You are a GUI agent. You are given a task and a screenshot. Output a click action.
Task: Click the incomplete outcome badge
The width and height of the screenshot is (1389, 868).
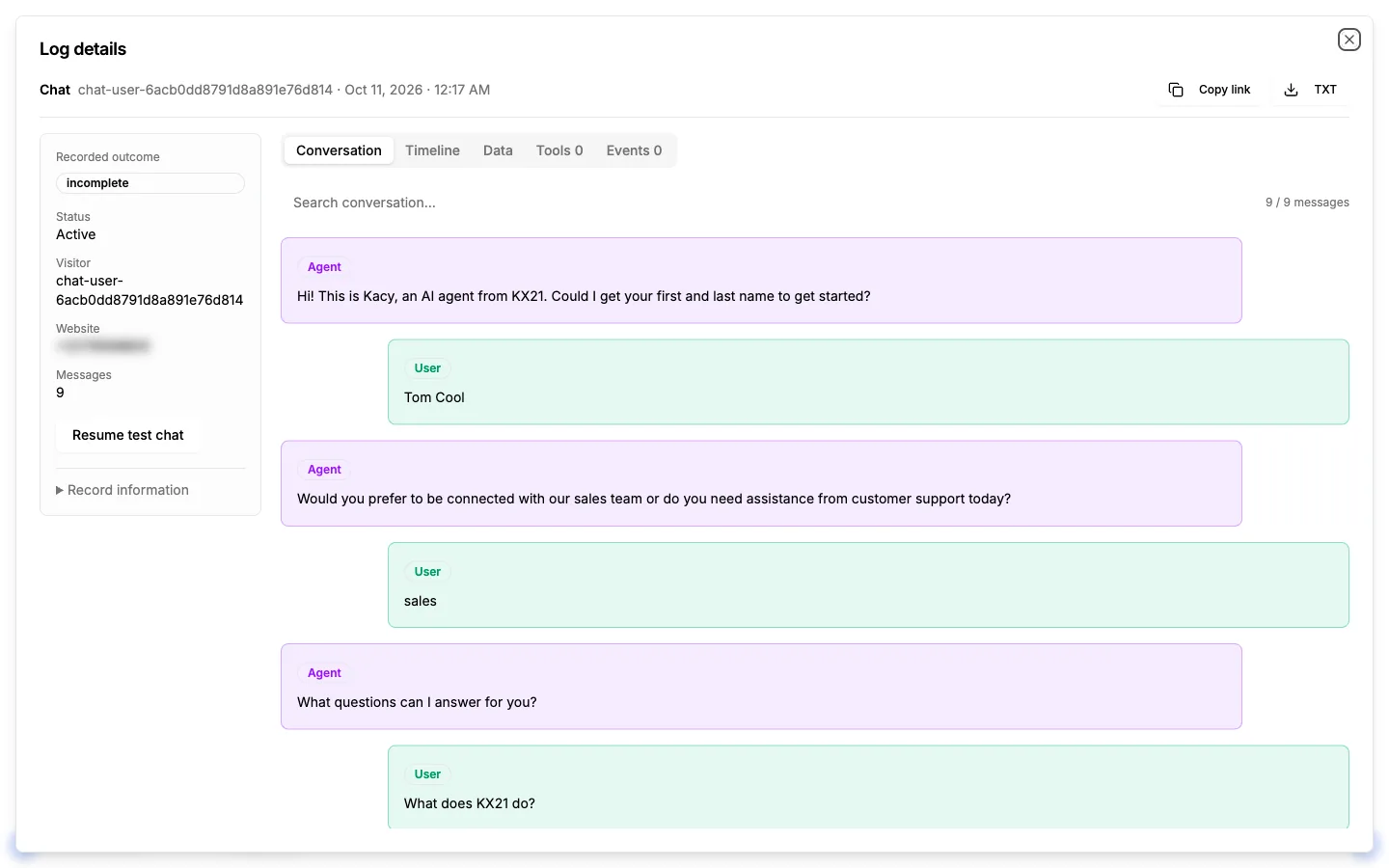point(150,183)
